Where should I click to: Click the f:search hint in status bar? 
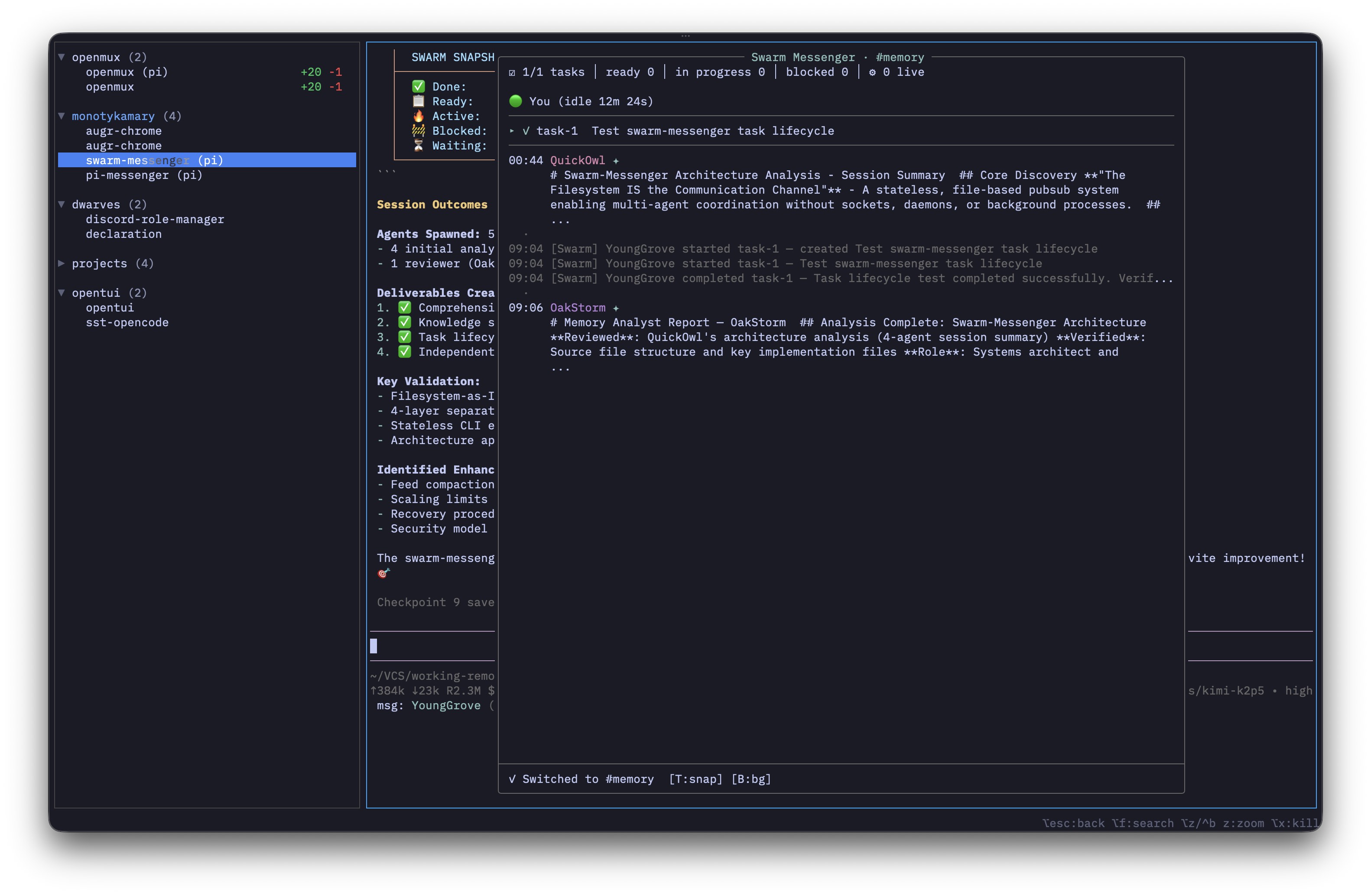point(1143,823)
